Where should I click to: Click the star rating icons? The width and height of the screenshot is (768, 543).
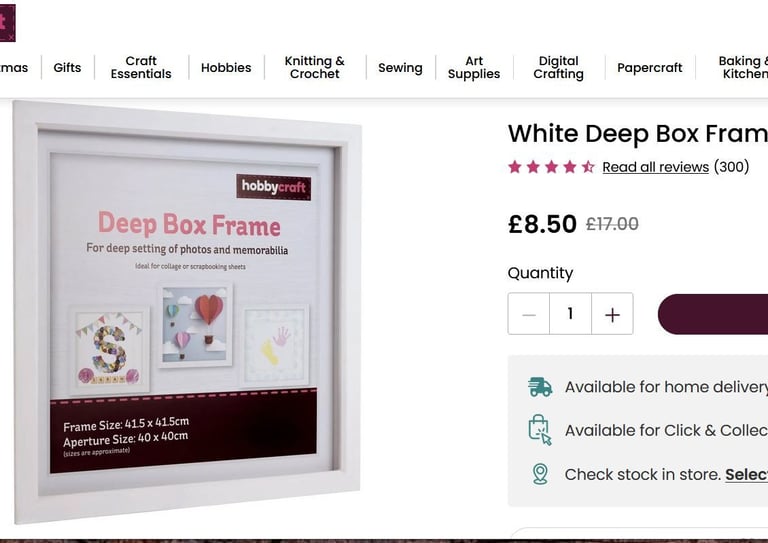pyautogui.click(x=552, y=167)
